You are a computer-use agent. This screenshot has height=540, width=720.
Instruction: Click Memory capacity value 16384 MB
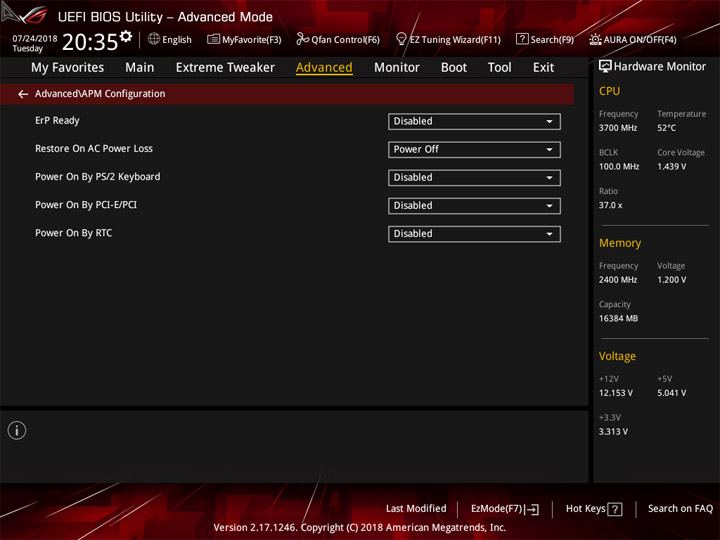tap(618, 318)
